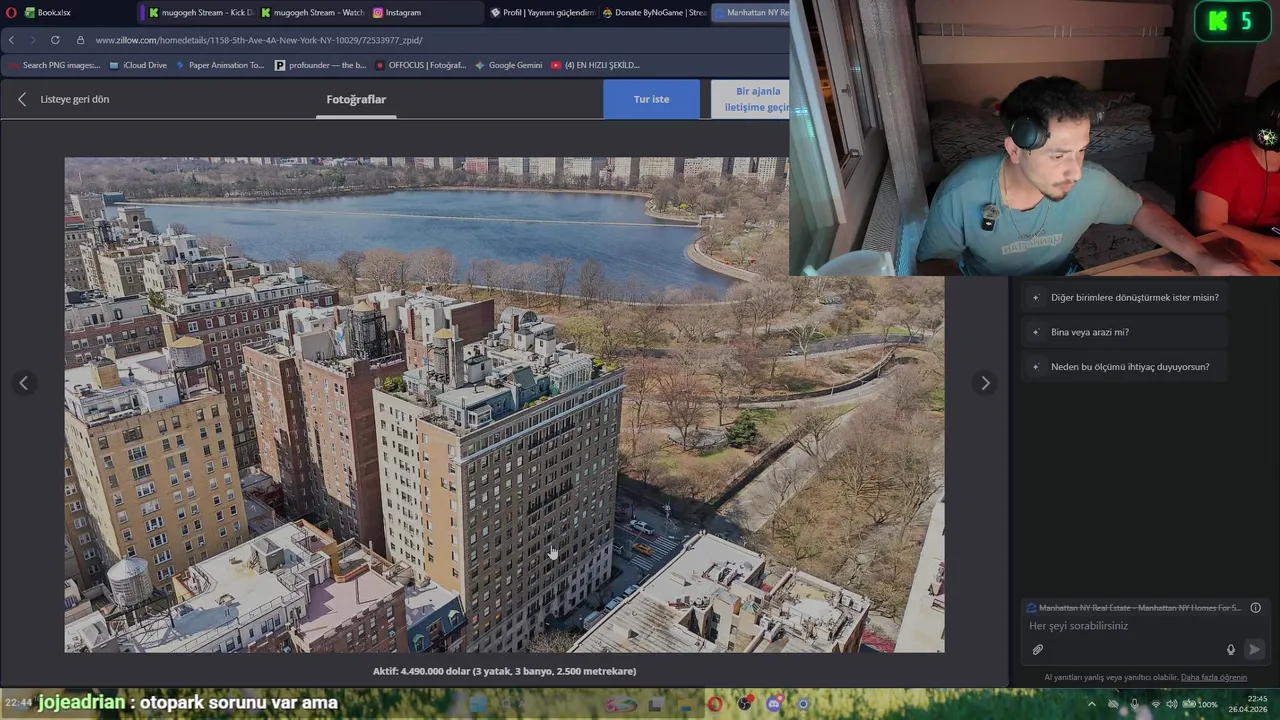Show previous photo with left arrow
Screen dimensions: 1280x720
pos(24,383)
